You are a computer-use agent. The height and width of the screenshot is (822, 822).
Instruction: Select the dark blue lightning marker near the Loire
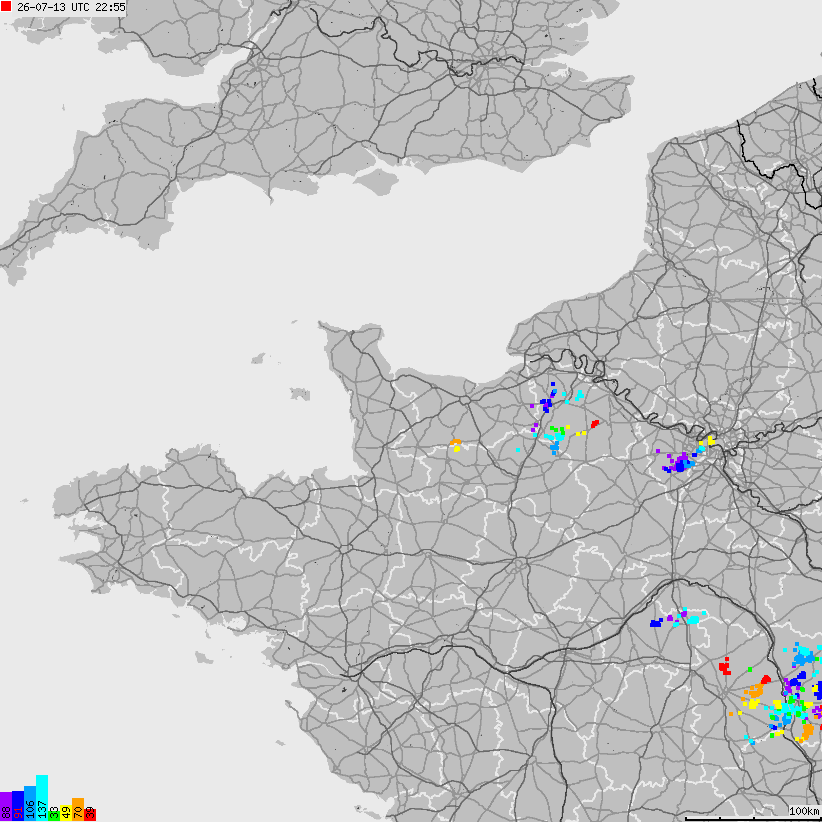[656, 623]
